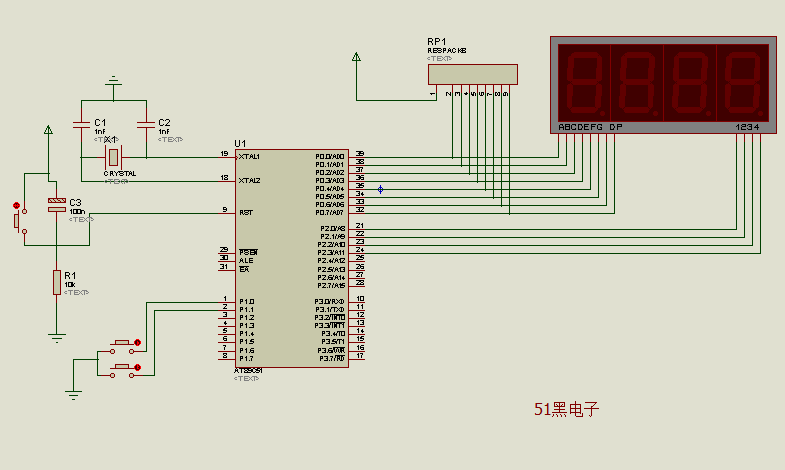Click the P2.0/A8 pin label
This screenshot has height=470, width=785.
[332, 229]
